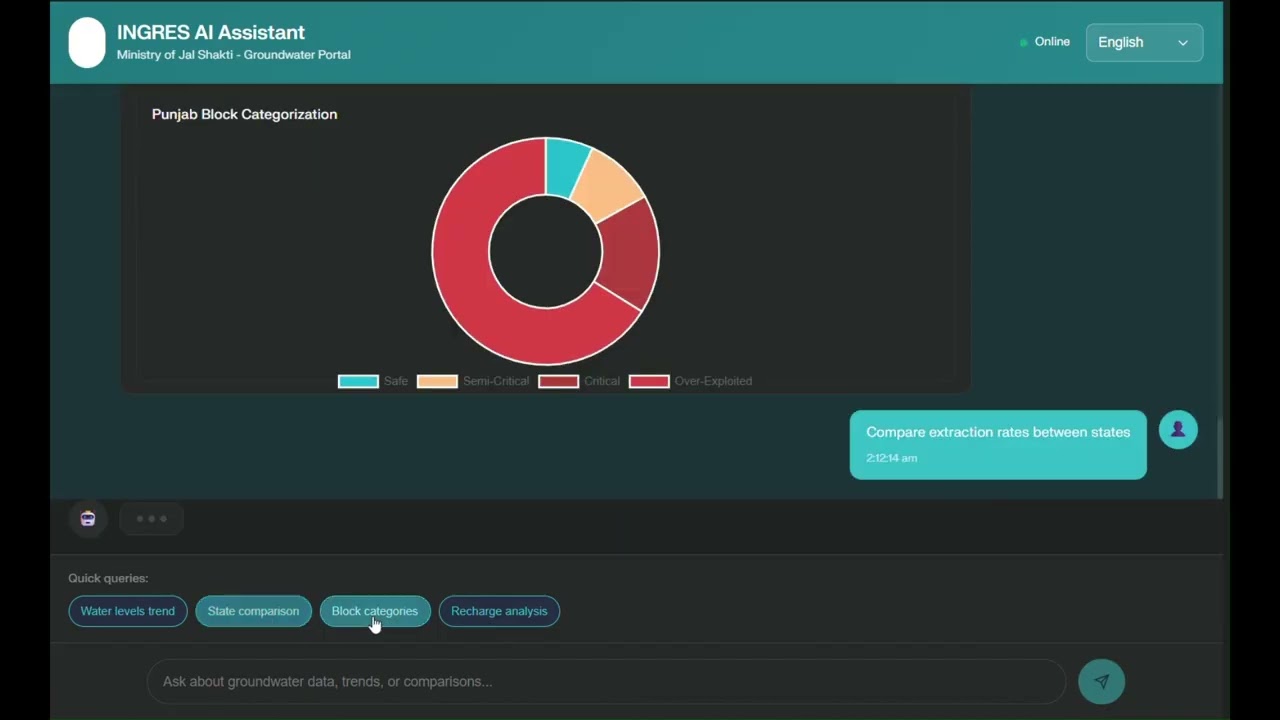Image resolution: width=1280 pixels, height=720 pixels.
Task: Open the English language dropdown
Action: point(1144,42)
